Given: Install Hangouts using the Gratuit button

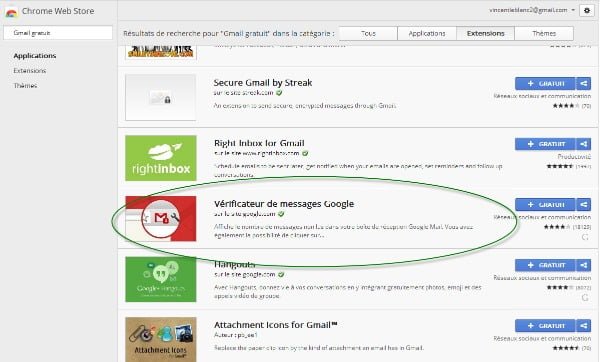Looking at the screenshot, I should point(545,265).
